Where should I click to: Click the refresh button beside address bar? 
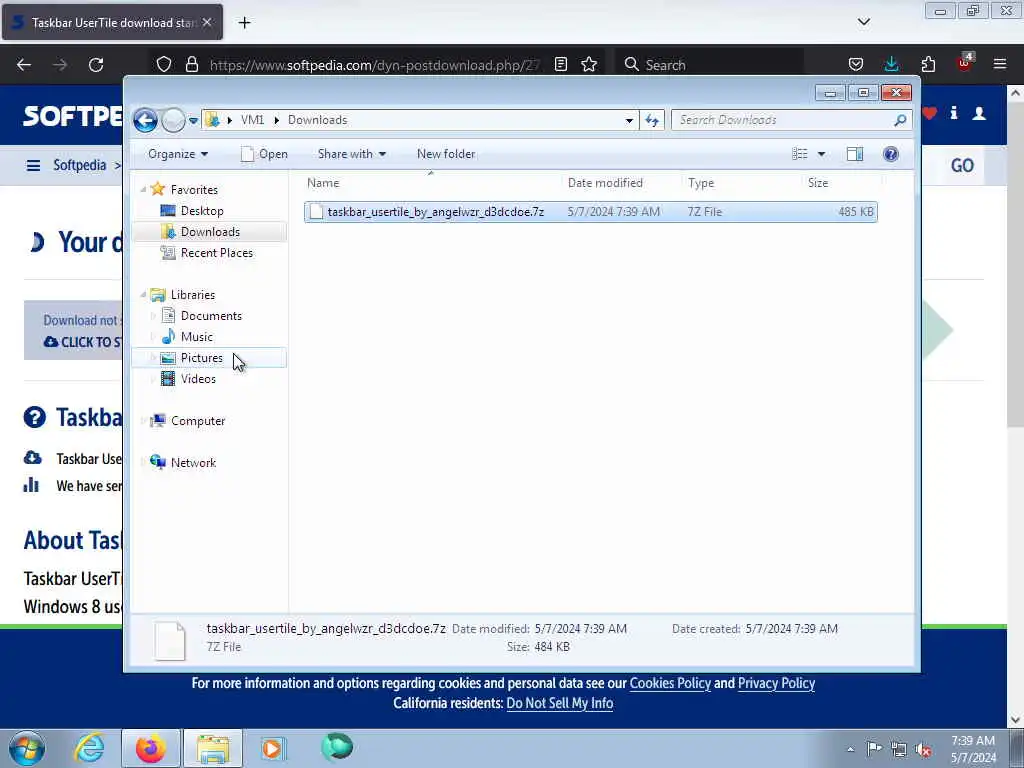pos(652,120)
